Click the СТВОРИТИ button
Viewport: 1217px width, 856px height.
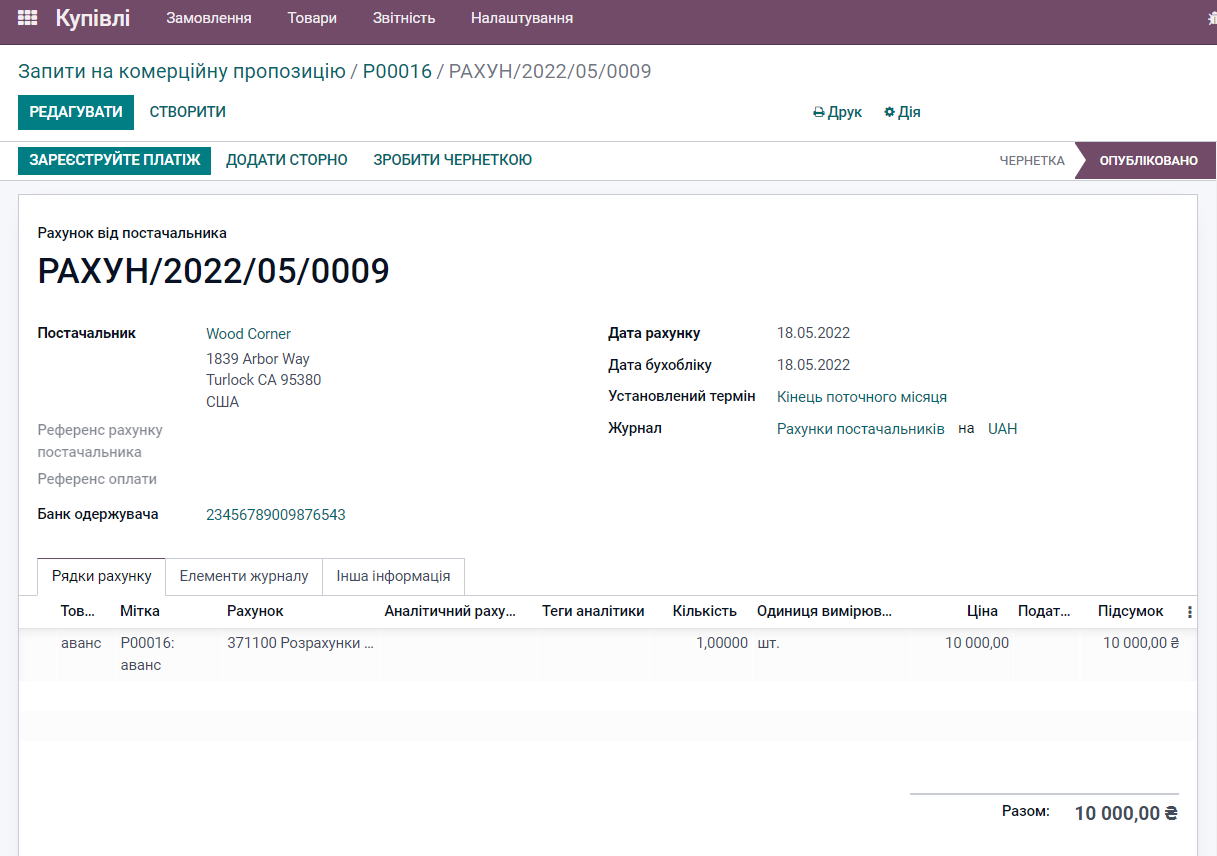coord(187,112)
